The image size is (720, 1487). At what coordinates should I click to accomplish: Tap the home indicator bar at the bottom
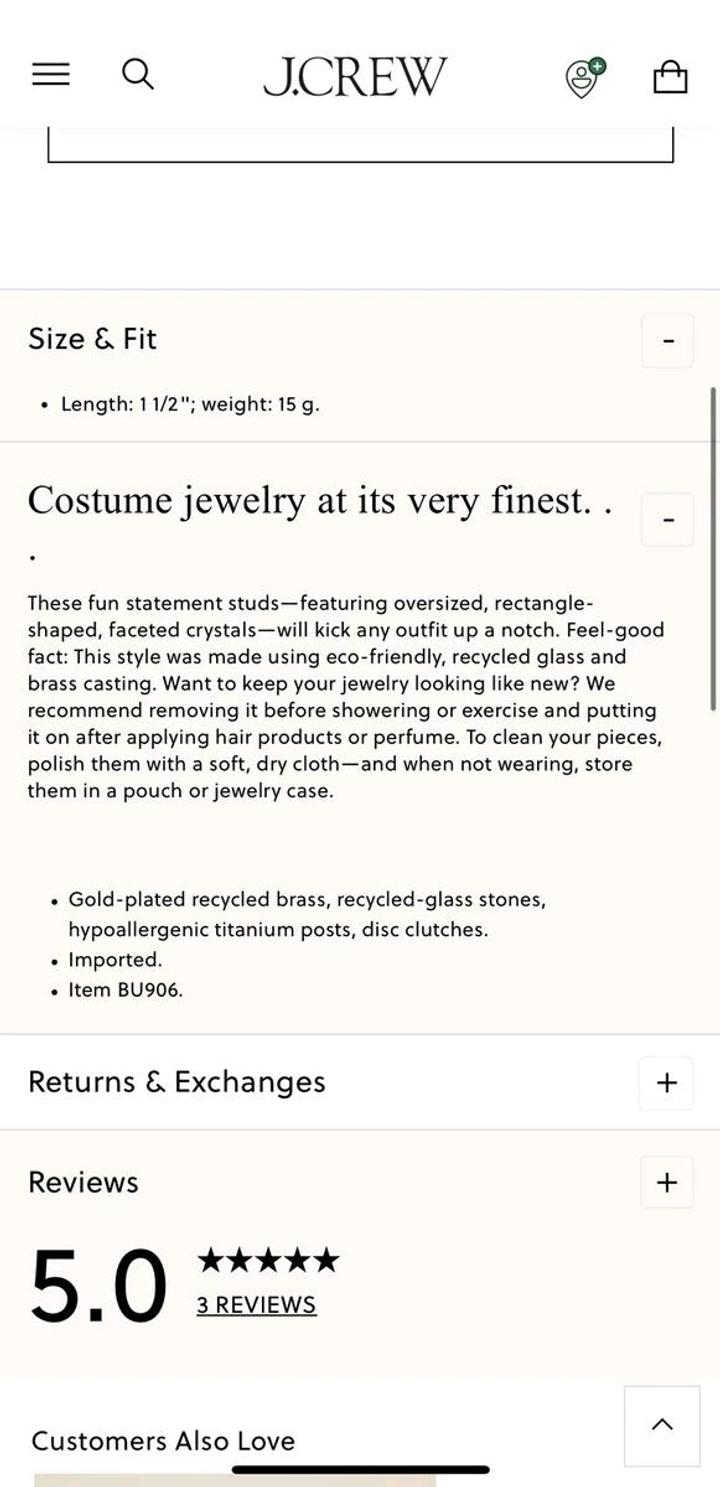360,1469
